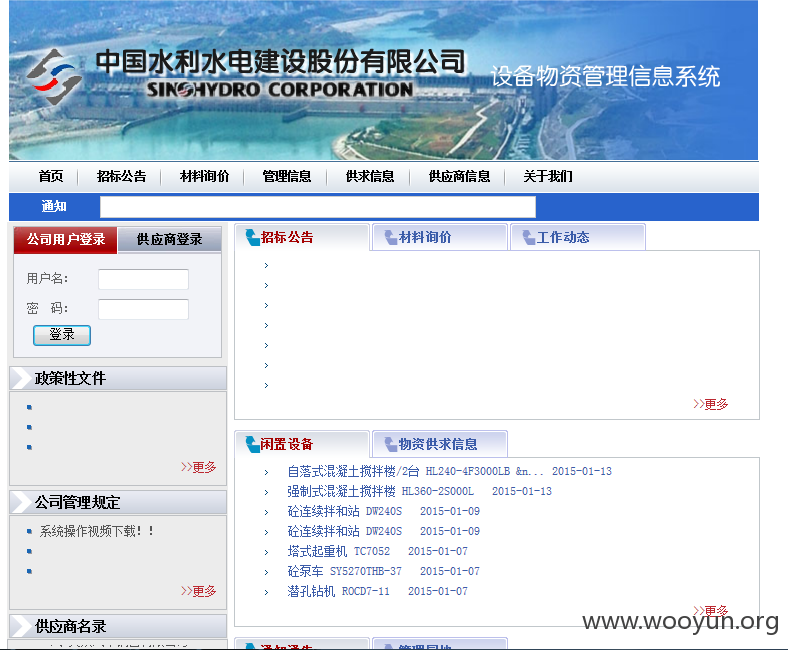This screenshot has height=650, width=788.
Task: Click the arrow icon beside 供应商名录
Action: click(21, 626)
